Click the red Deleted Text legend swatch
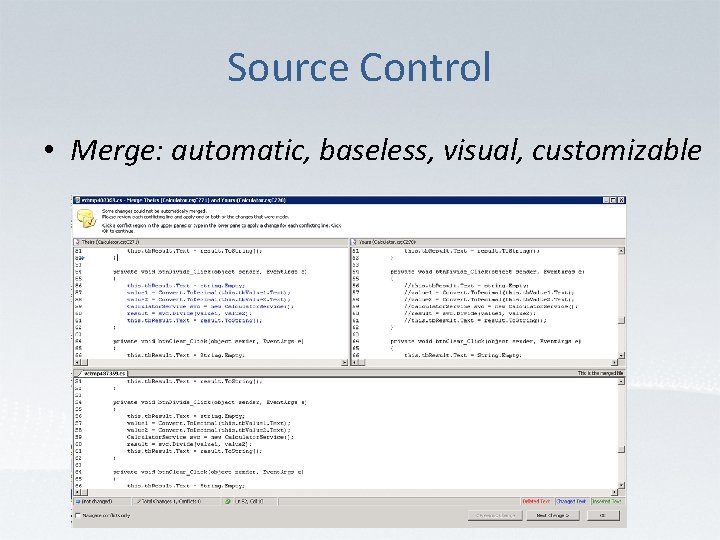720x540 pixels. [x=536, y=501]
